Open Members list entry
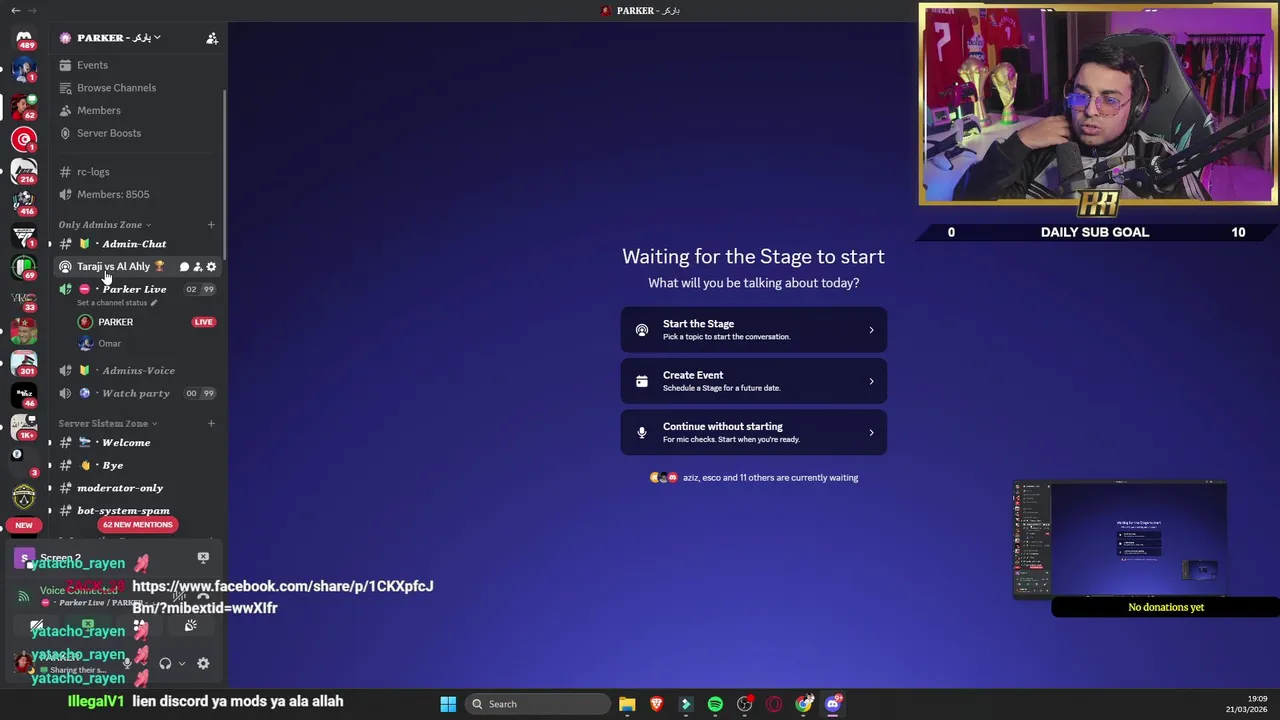The width and height of the screenshot is (1280, 720). point(98,110)
